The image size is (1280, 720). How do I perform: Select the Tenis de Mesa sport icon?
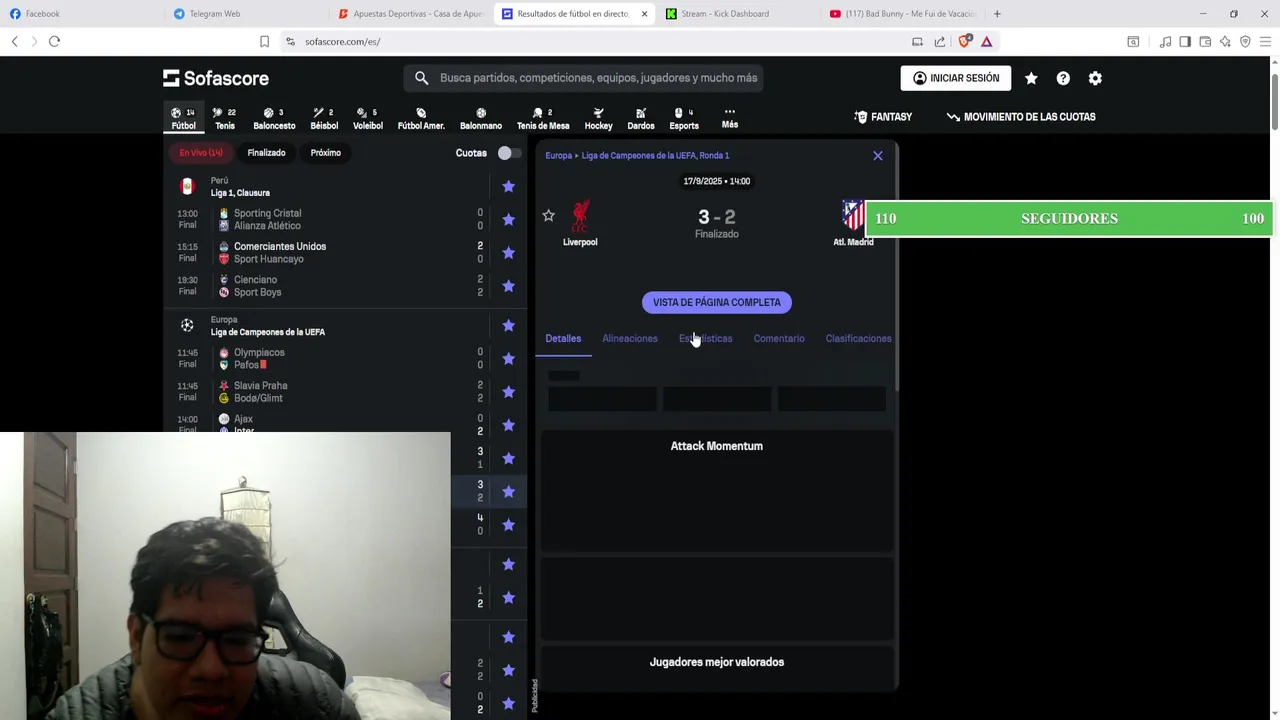(x=543, y=118)
